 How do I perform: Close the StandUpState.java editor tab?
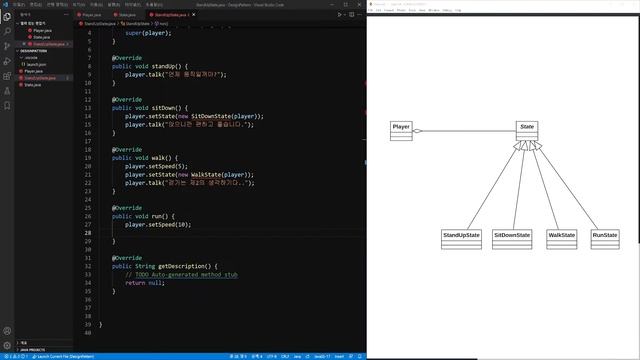(194, 15)
